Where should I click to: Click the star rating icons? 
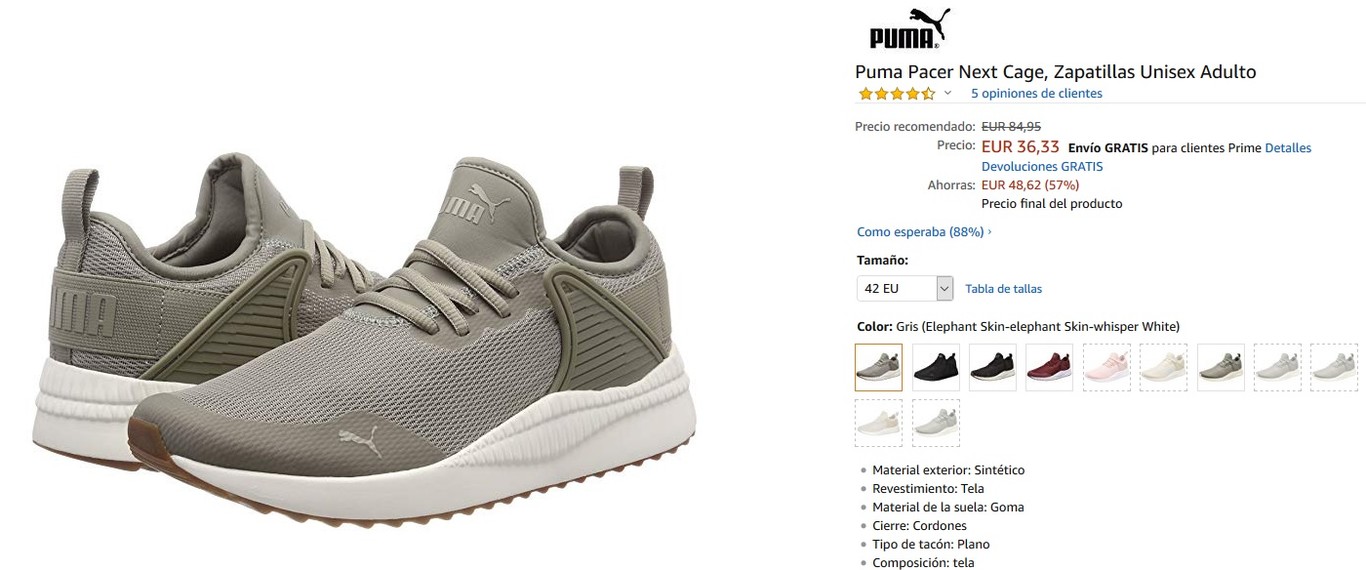(x=897, y=94)
